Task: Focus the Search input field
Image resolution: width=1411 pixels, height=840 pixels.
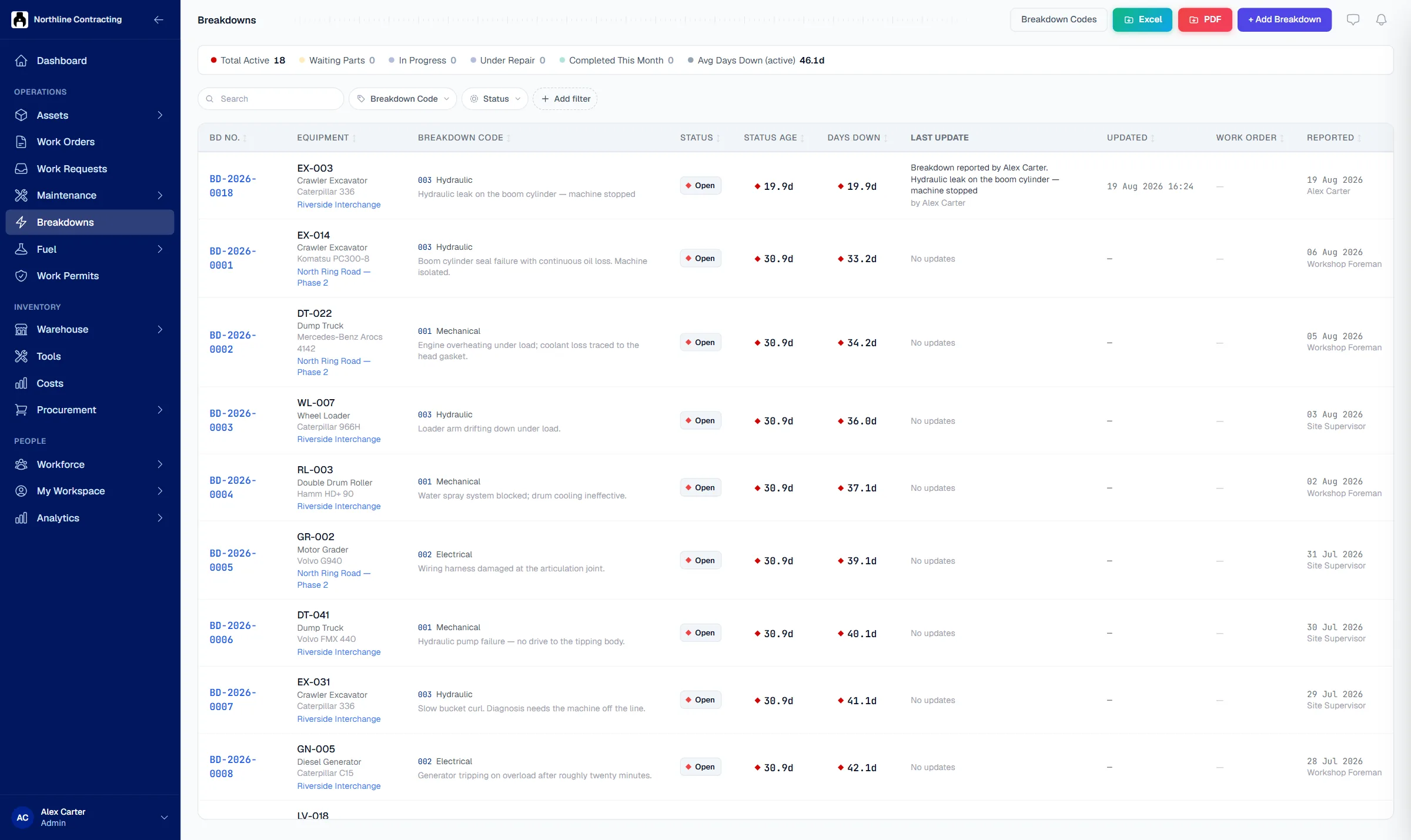Action: click(x=270, y=99)
